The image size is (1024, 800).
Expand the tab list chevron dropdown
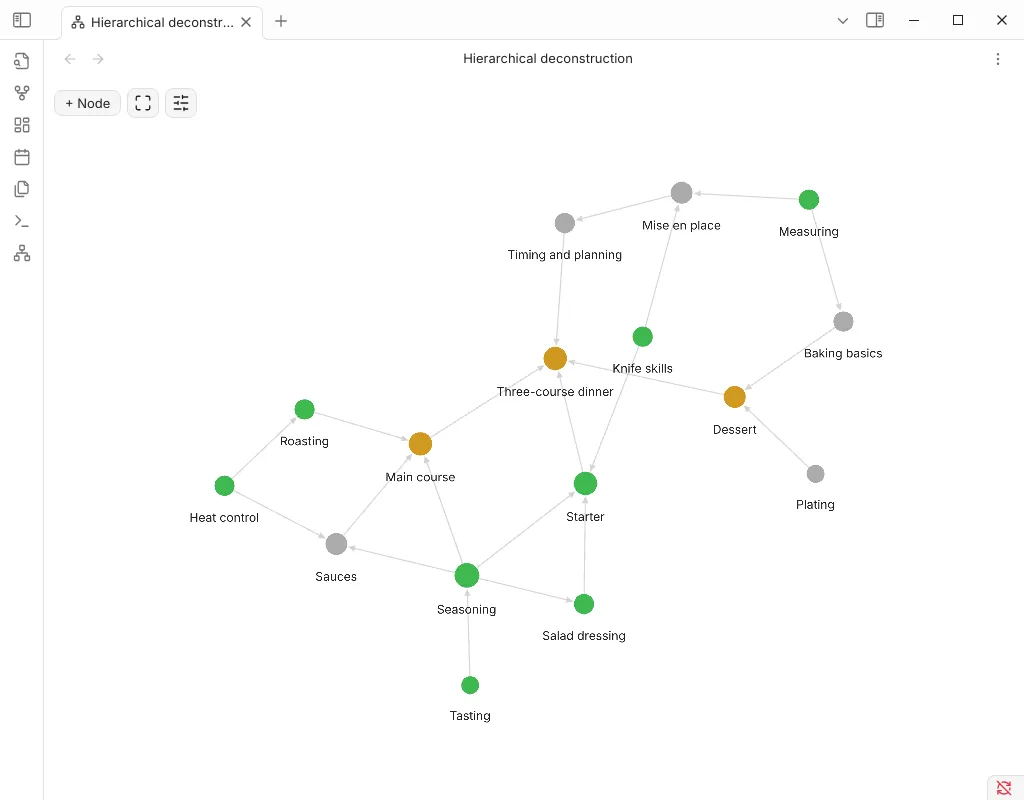click(x=842, y=21)
